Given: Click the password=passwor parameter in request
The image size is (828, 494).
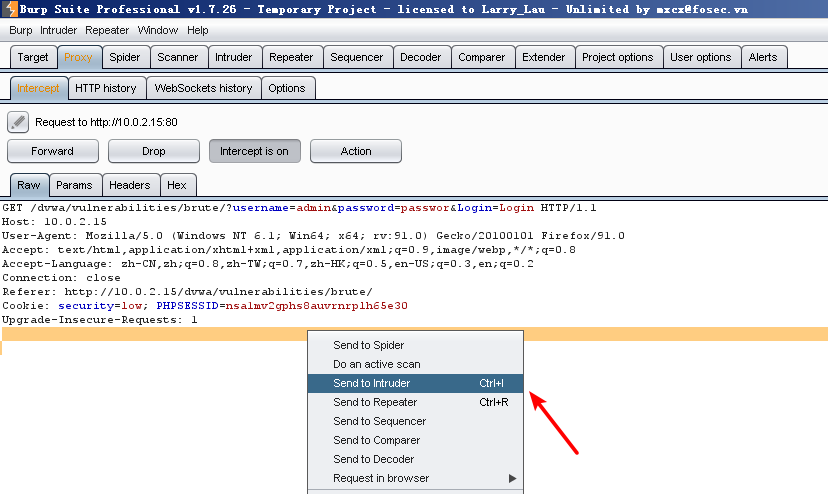Looking at the screenshot, I should click(x=394, y=208).
